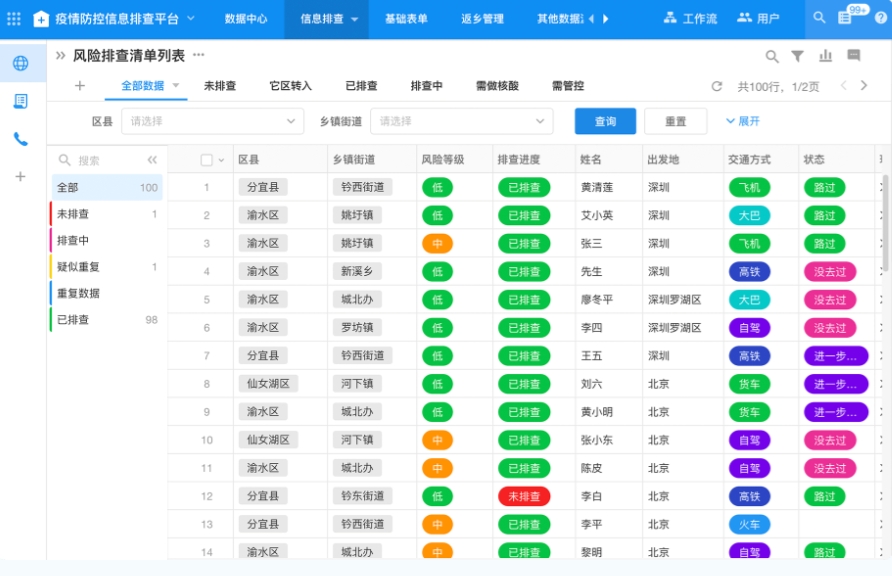Screen dimensions: 892x576
Task: Open notifications icon with 99+ badge
Action: 846,18
